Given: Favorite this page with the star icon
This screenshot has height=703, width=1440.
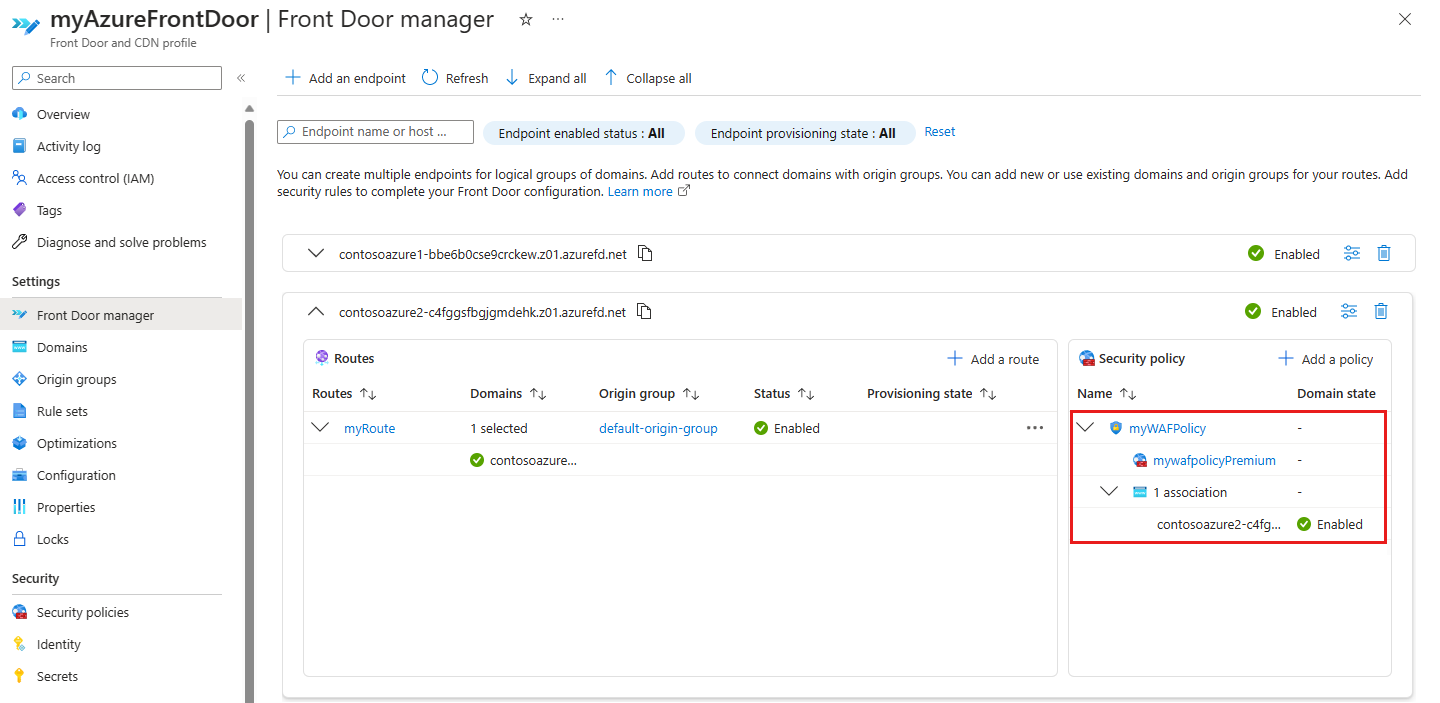Looking at the screenshot, I should [526, 19].
